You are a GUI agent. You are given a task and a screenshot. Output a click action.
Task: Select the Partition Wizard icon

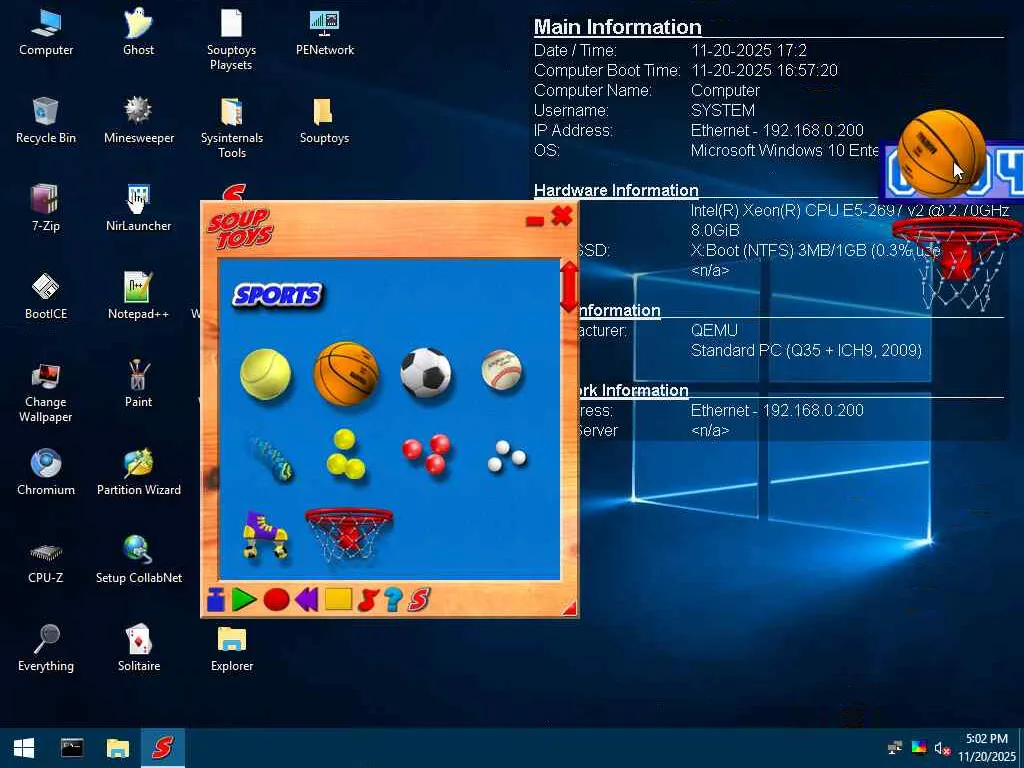tap(138, 473)
